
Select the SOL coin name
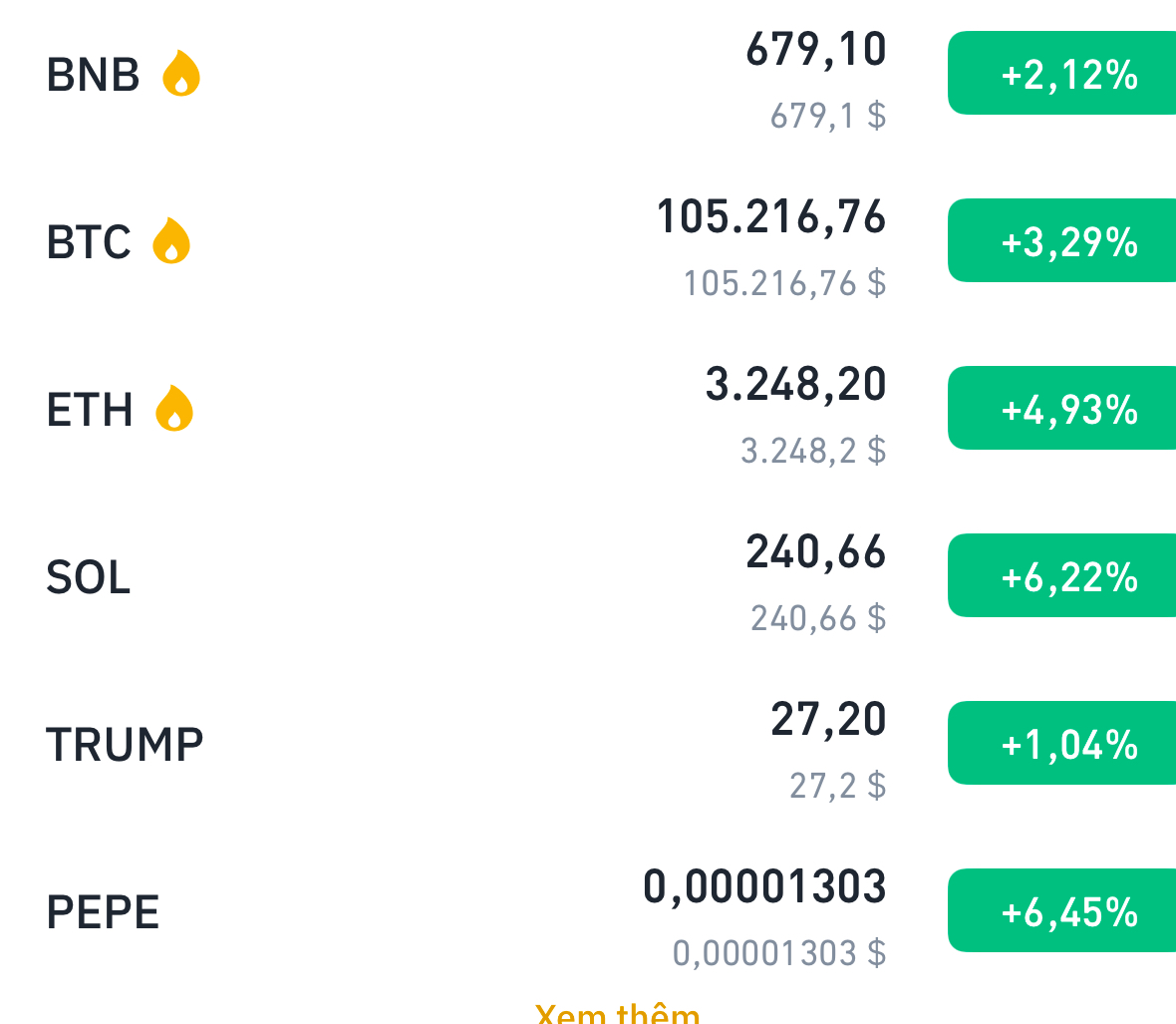pyautogui.click(x=89, y=577)
